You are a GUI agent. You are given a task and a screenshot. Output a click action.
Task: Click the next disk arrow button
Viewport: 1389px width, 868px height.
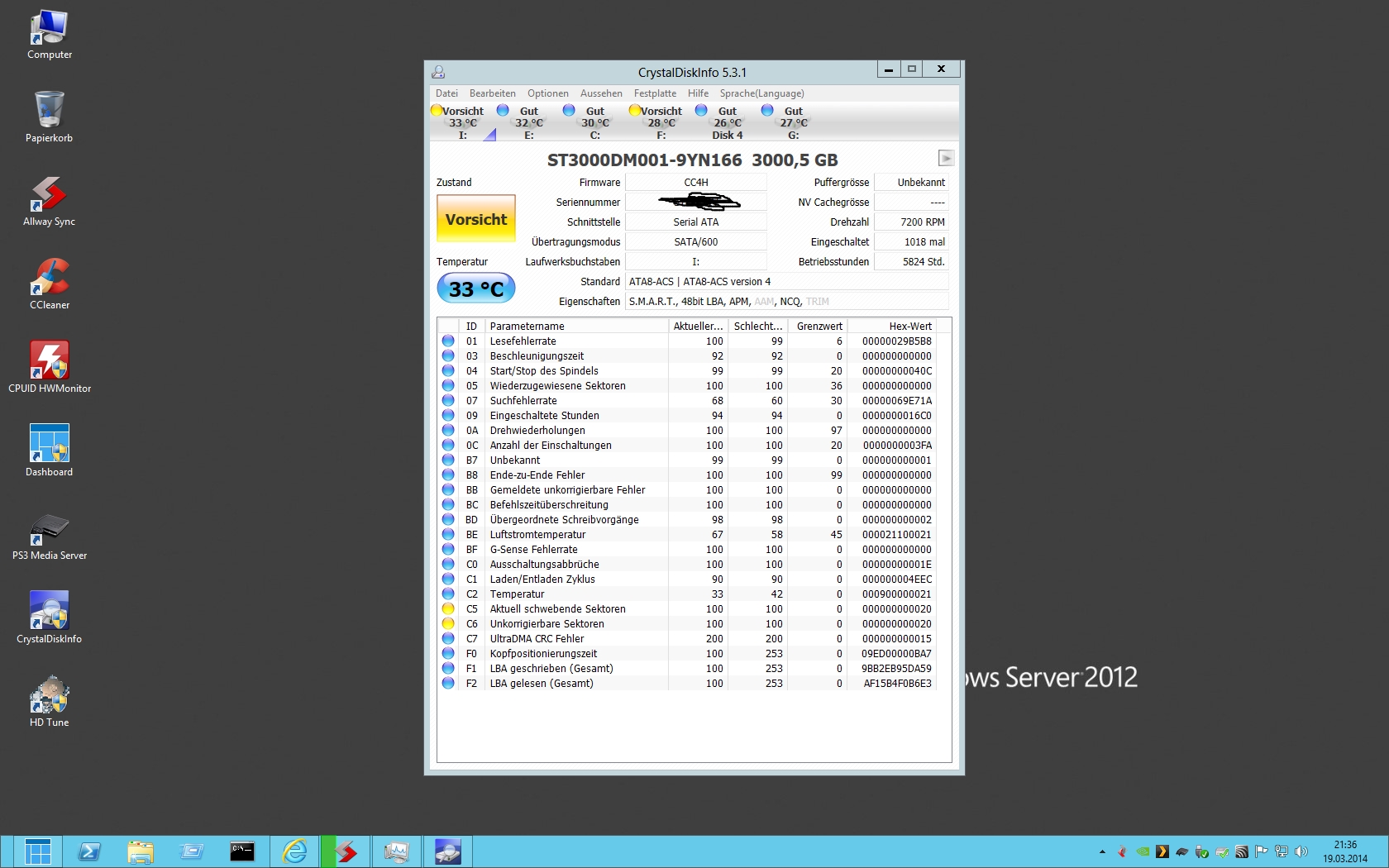(x=947, y=158)
